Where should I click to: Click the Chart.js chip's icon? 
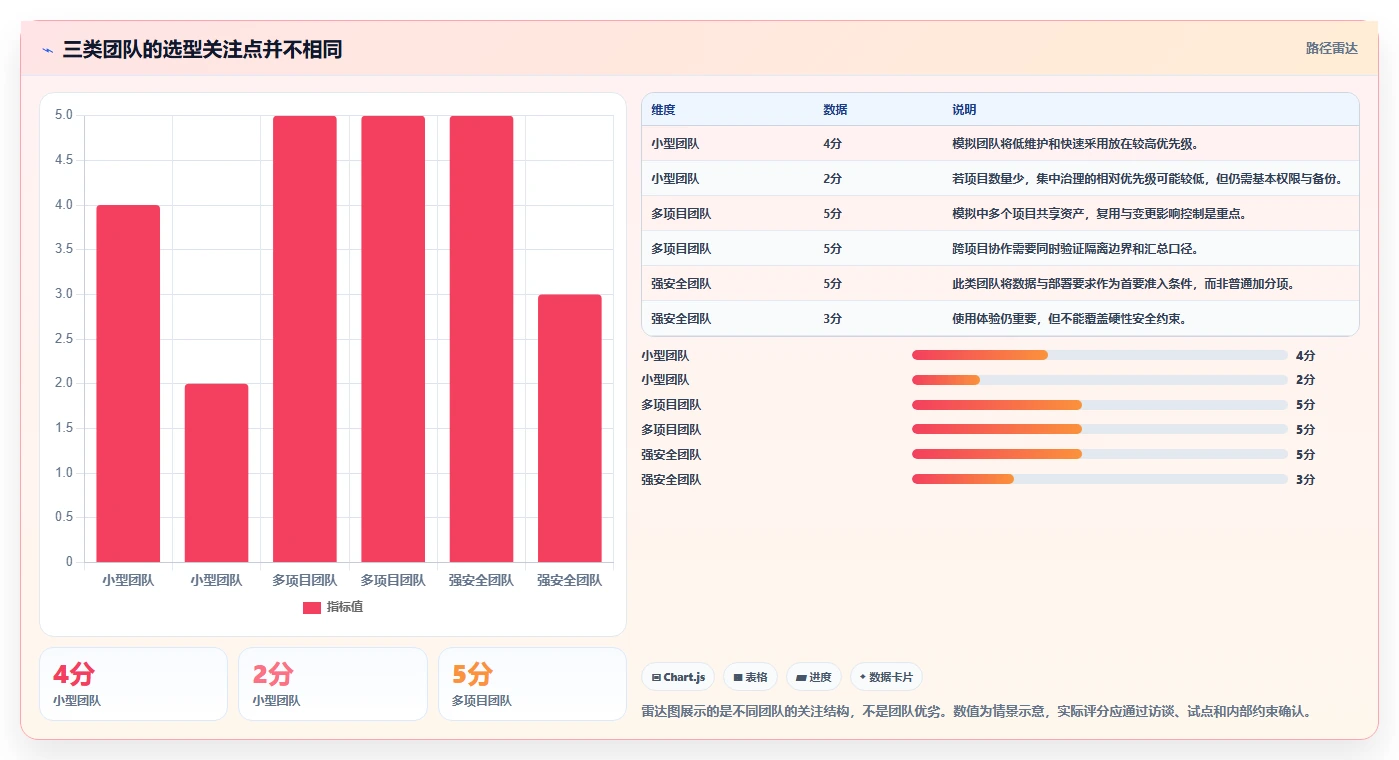coord(656,677)
